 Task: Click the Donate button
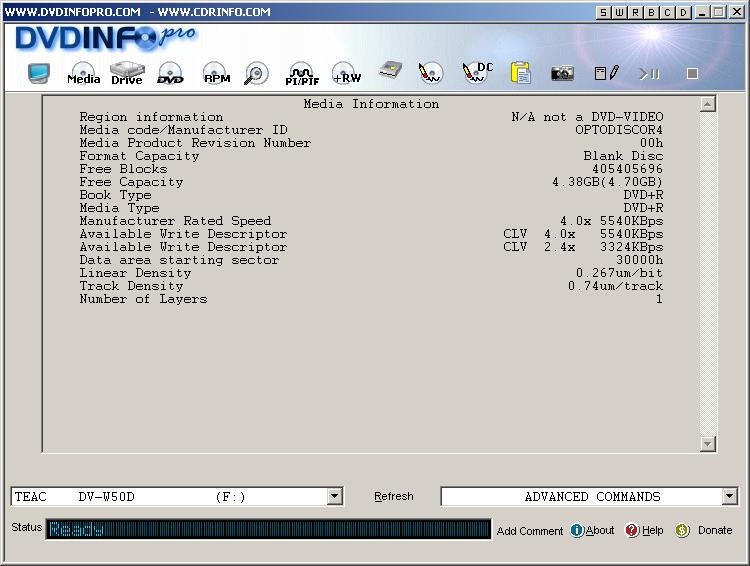click(715, 530)
